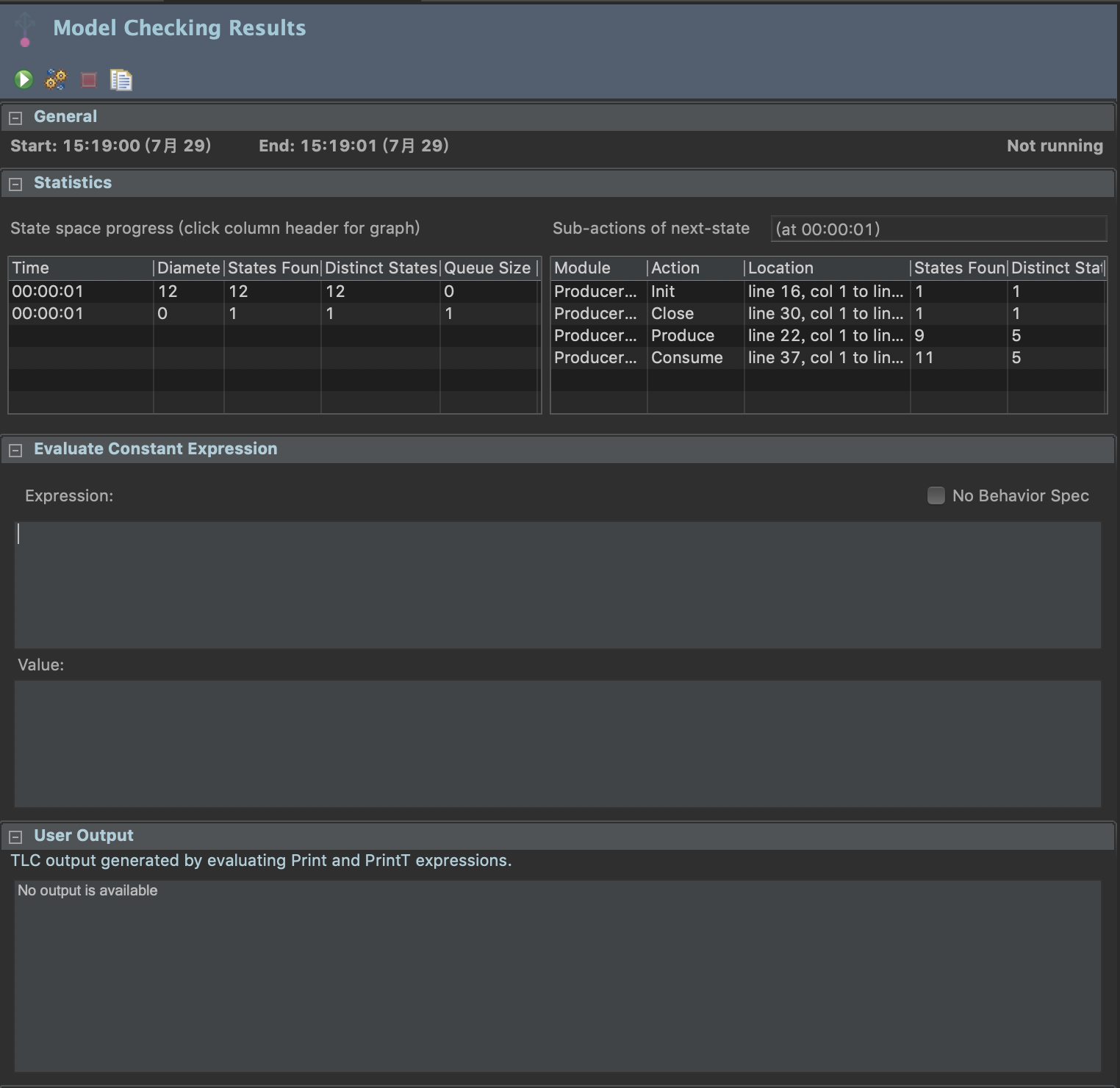
Task: Collapse the Evaluate Constant Expression section
Action: tap(15, 450)
